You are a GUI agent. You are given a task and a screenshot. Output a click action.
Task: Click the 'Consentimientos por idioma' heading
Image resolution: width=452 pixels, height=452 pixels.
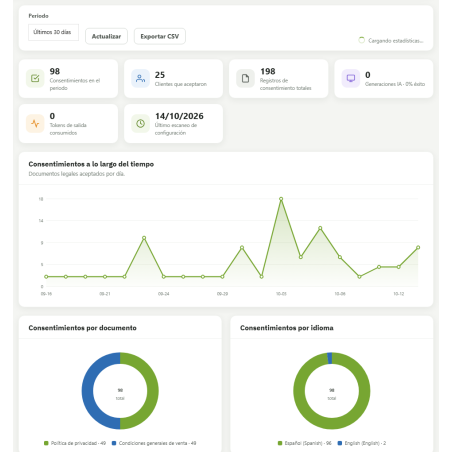click(287, 328)
